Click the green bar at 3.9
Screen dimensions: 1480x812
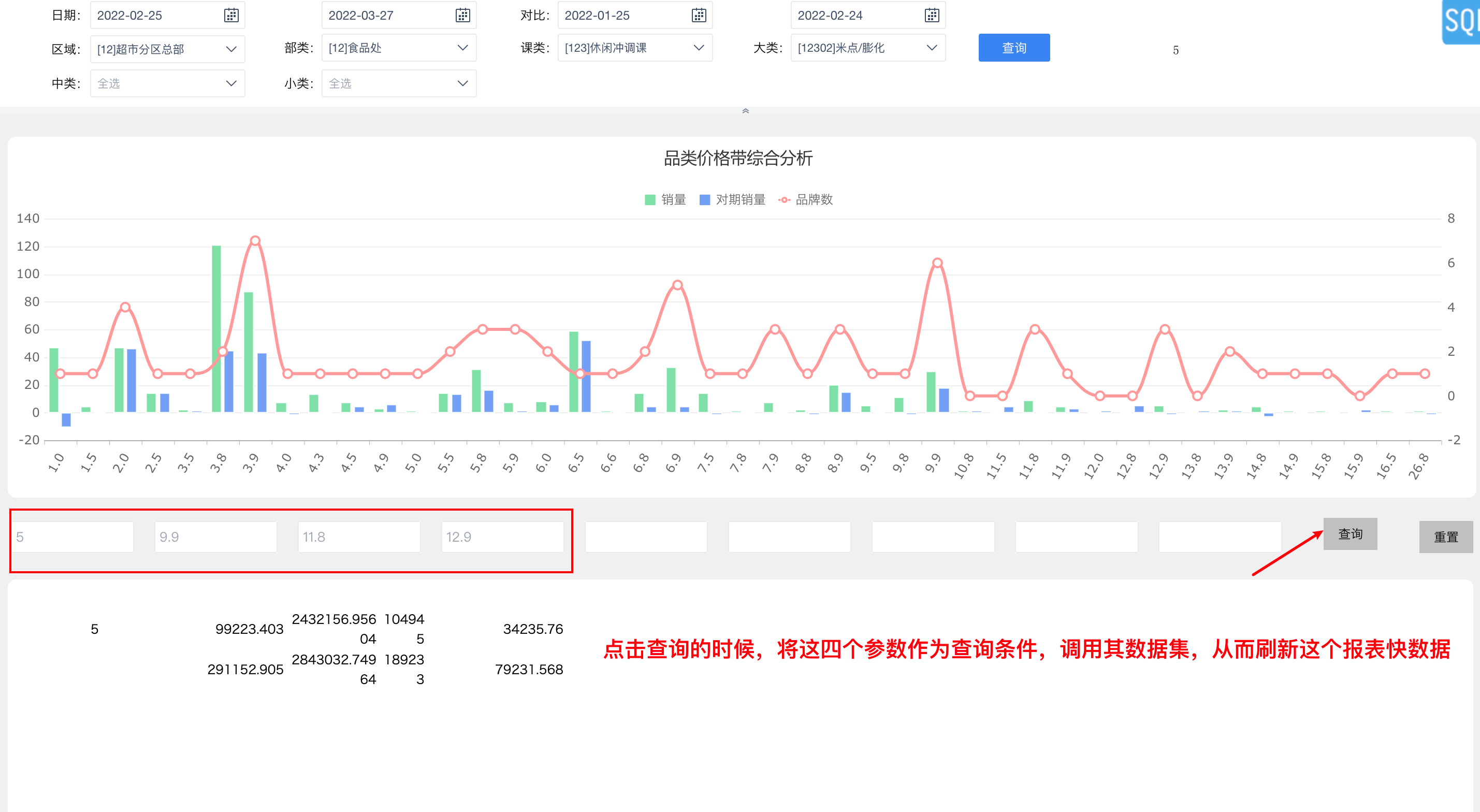tap(249, 352)
